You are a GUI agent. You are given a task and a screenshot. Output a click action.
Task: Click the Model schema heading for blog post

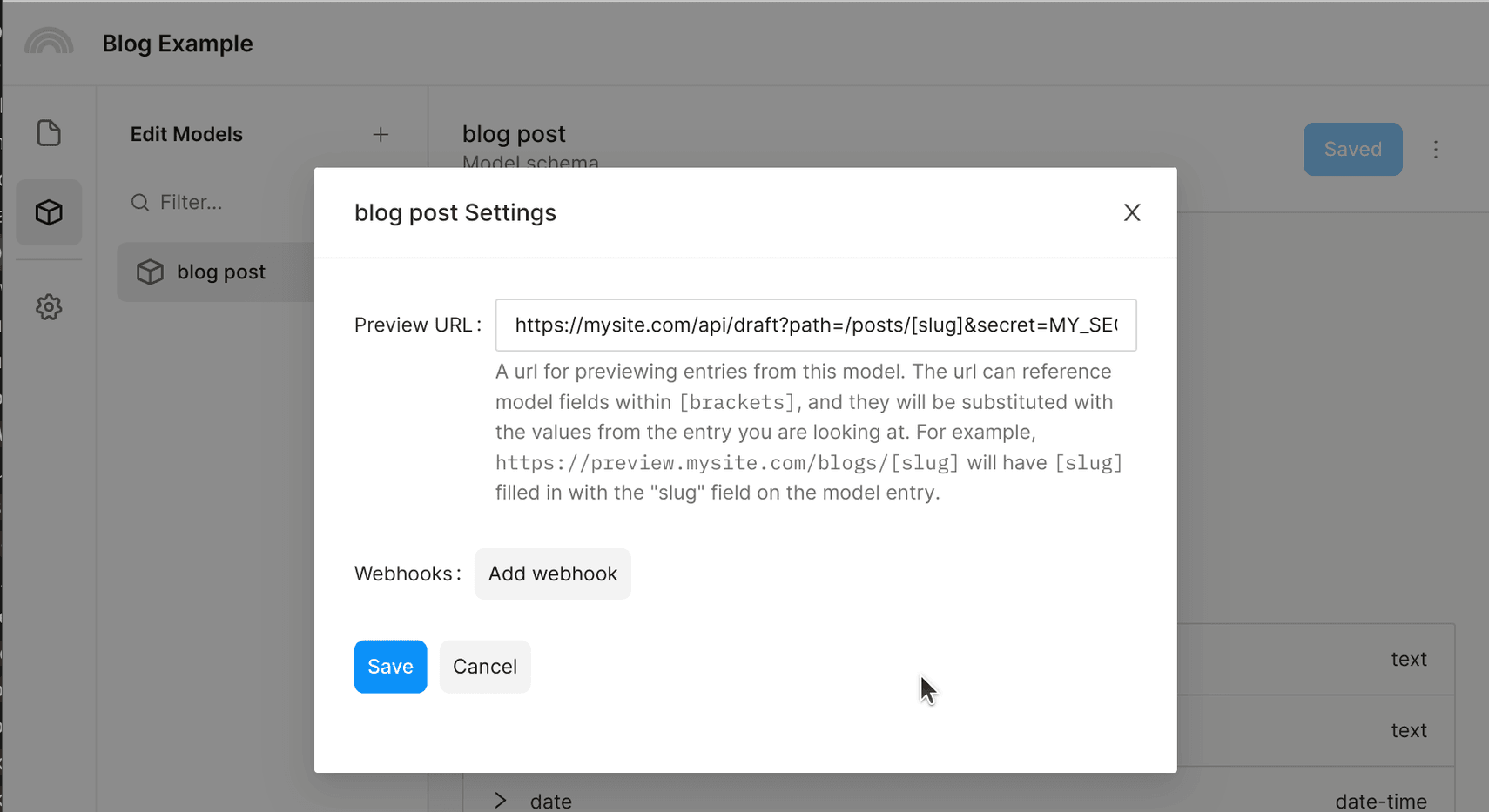[530, 162]
